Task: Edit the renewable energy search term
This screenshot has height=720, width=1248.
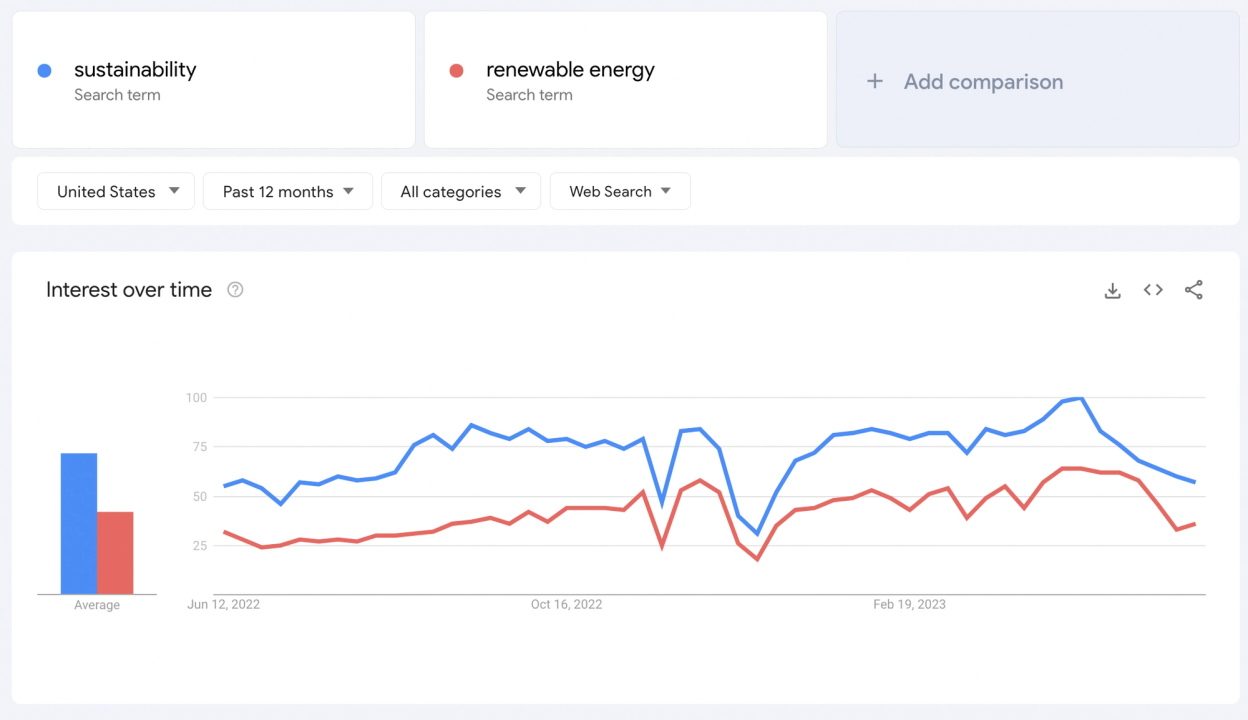Action: (570, 70)
